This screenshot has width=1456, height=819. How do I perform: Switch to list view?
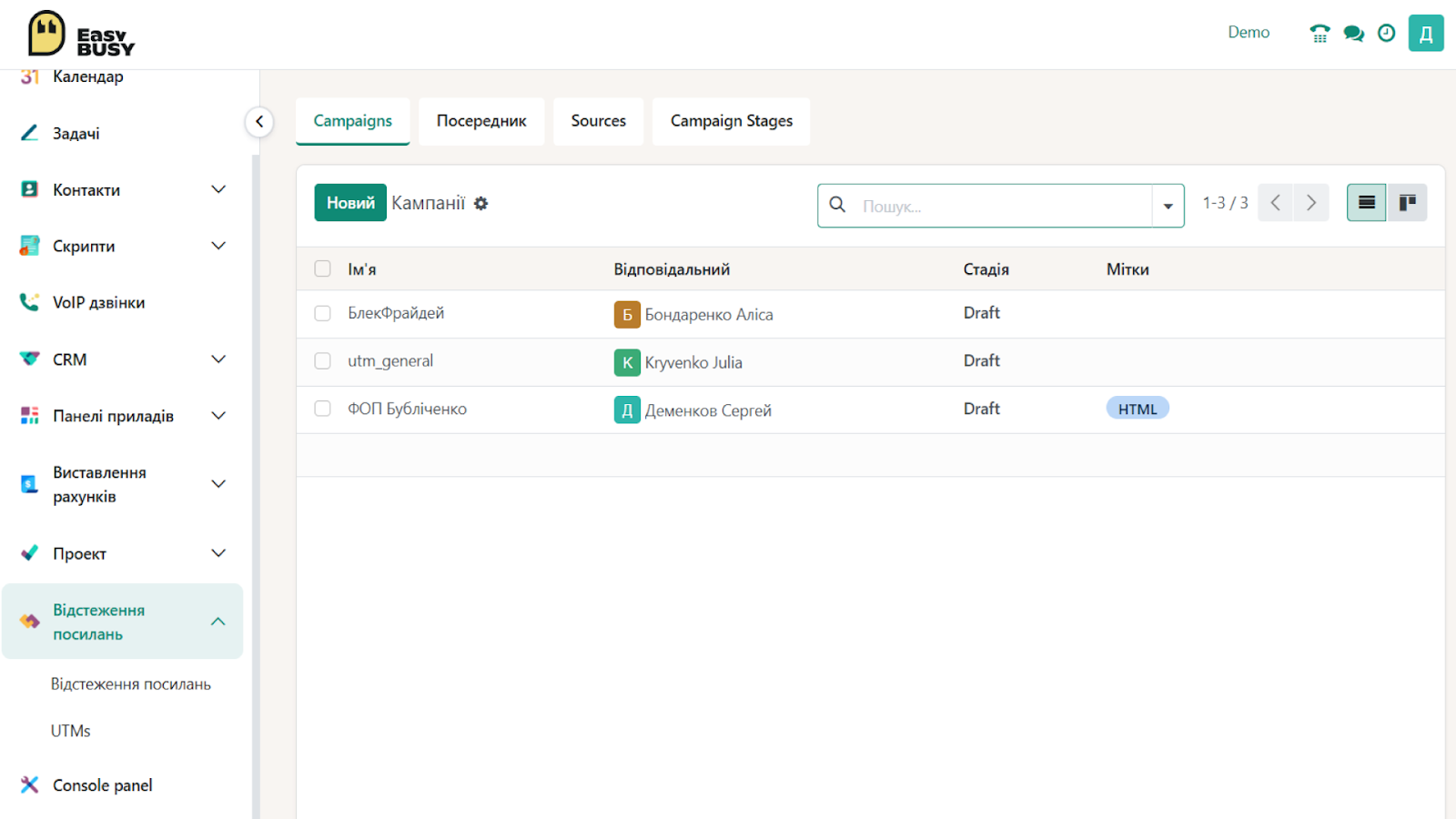coord(1366,203)
